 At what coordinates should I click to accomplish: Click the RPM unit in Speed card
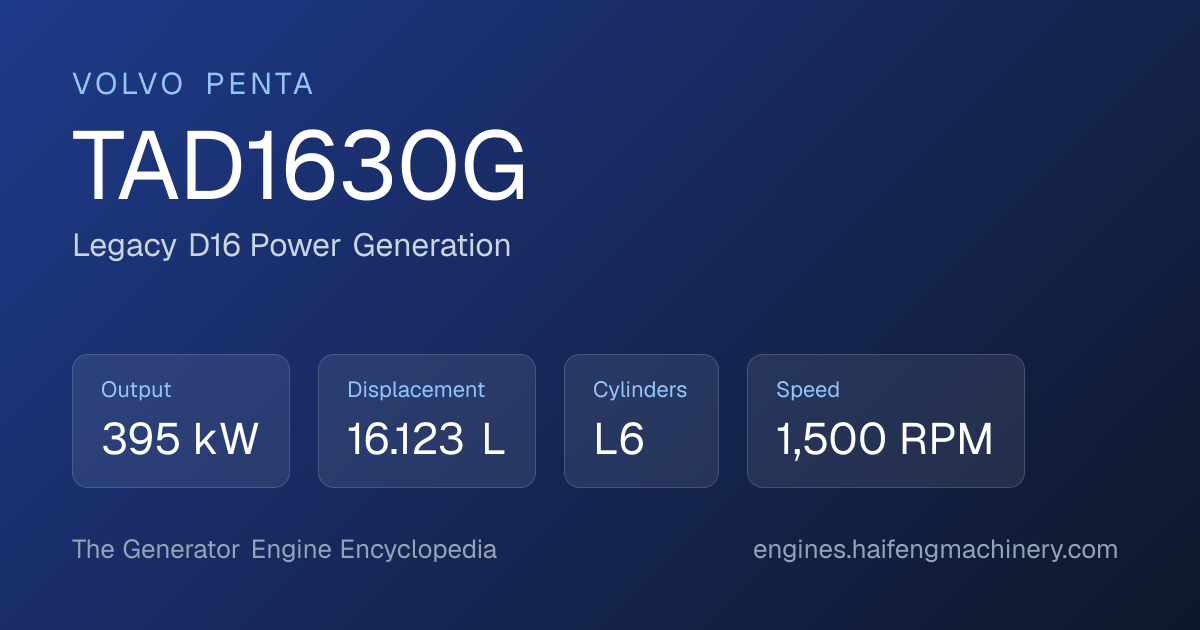(x=947, y=440)
